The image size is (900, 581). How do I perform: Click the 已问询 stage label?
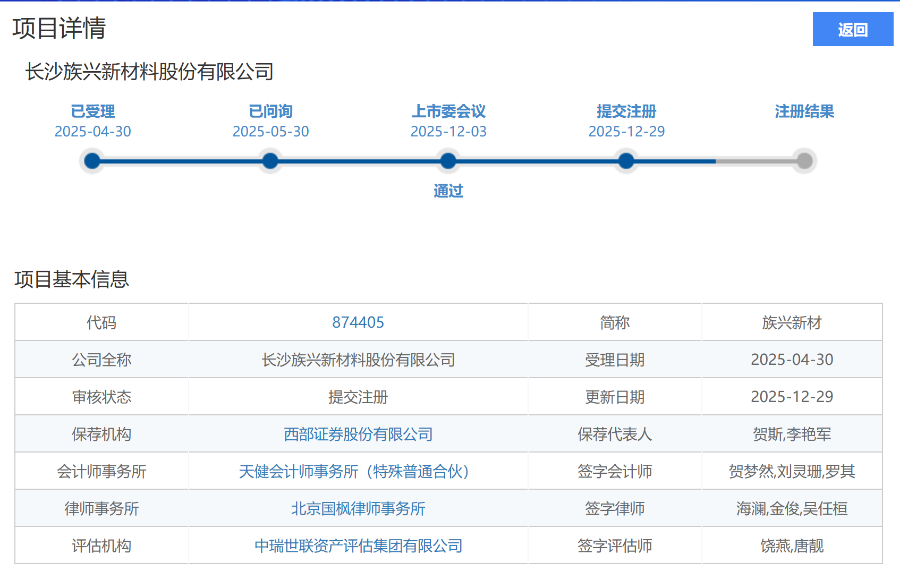270,112
